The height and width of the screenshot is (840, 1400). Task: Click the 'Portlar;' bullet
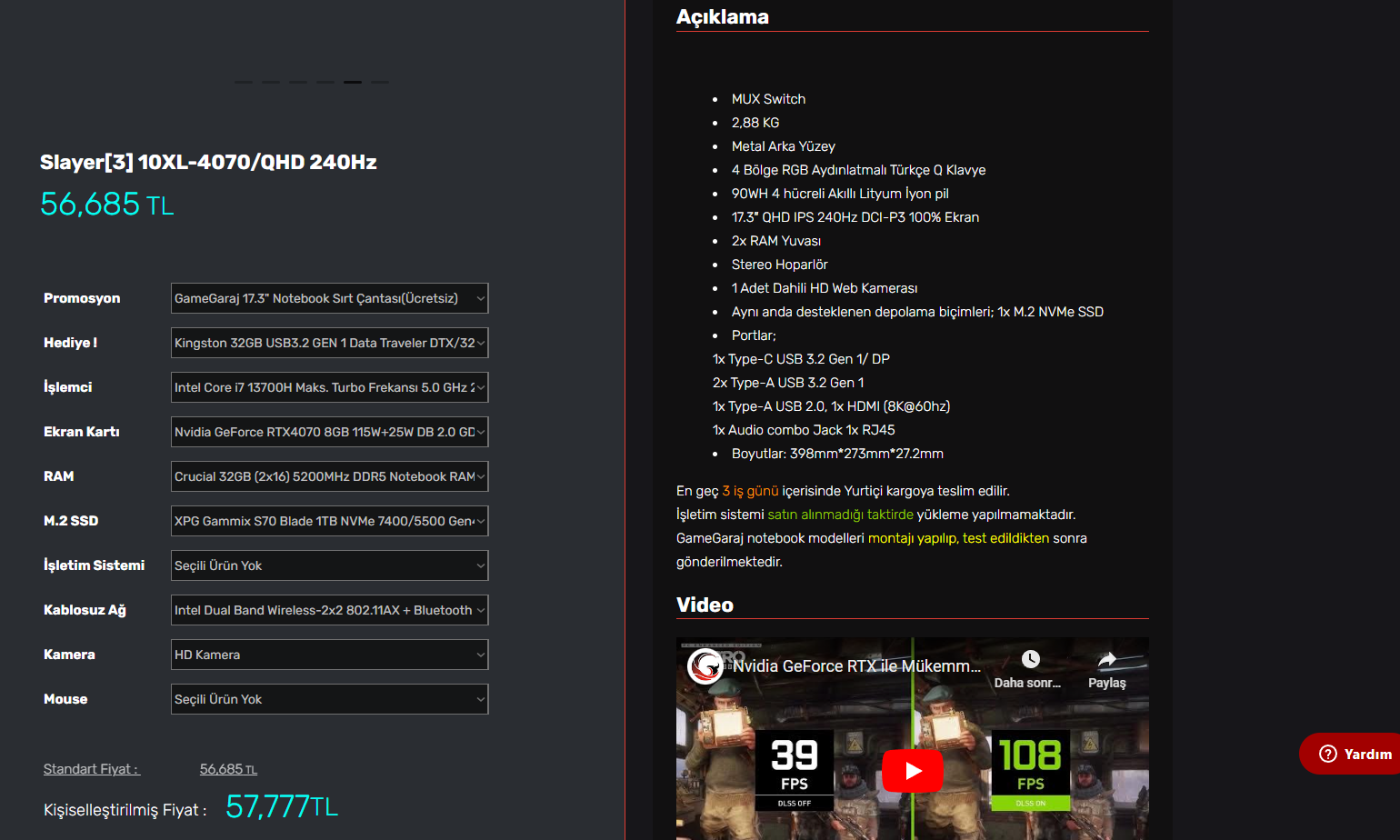tap(754, 335)
